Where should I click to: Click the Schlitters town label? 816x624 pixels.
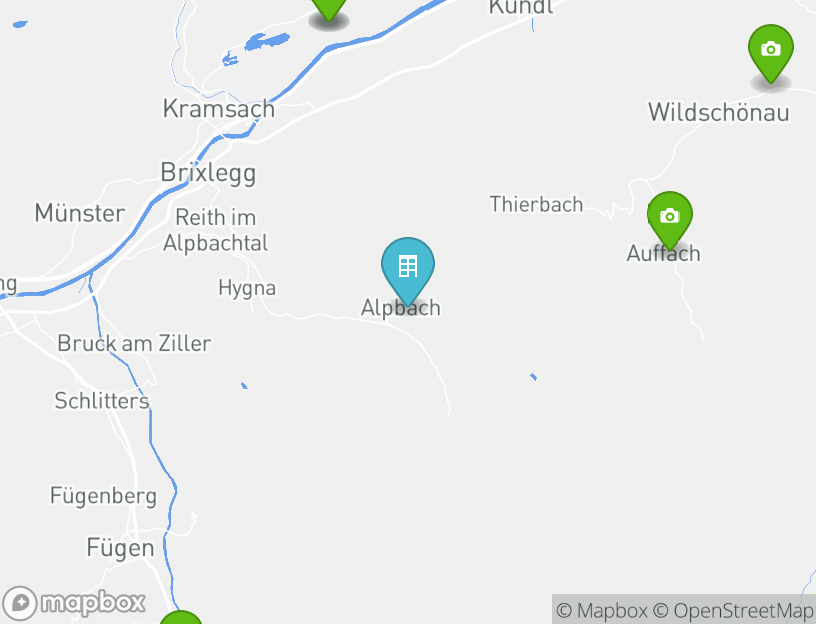click(x=102, y=401)
